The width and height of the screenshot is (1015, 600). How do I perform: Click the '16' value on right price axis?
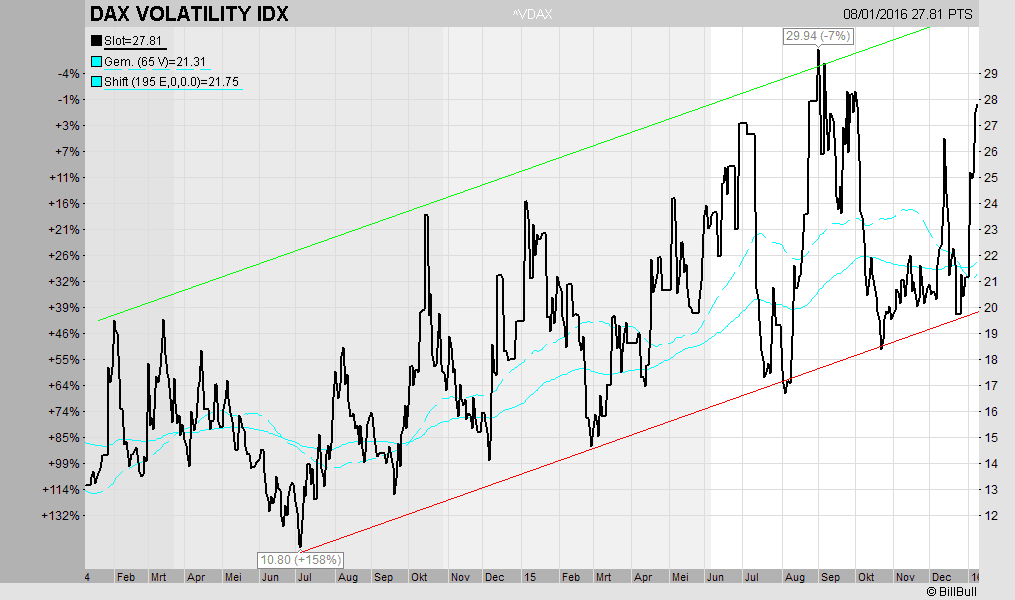point(990,412)
